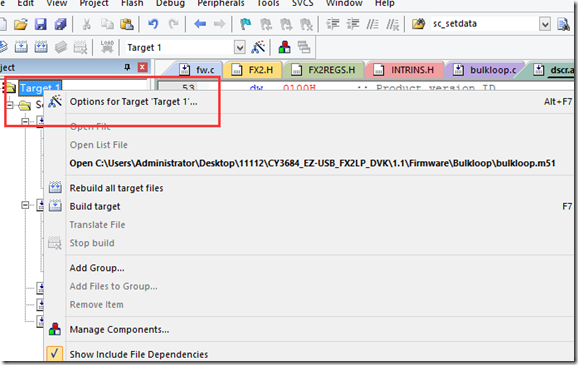
Task: Cut selection with the scissors icon
Action: click(x=87, y=24)
